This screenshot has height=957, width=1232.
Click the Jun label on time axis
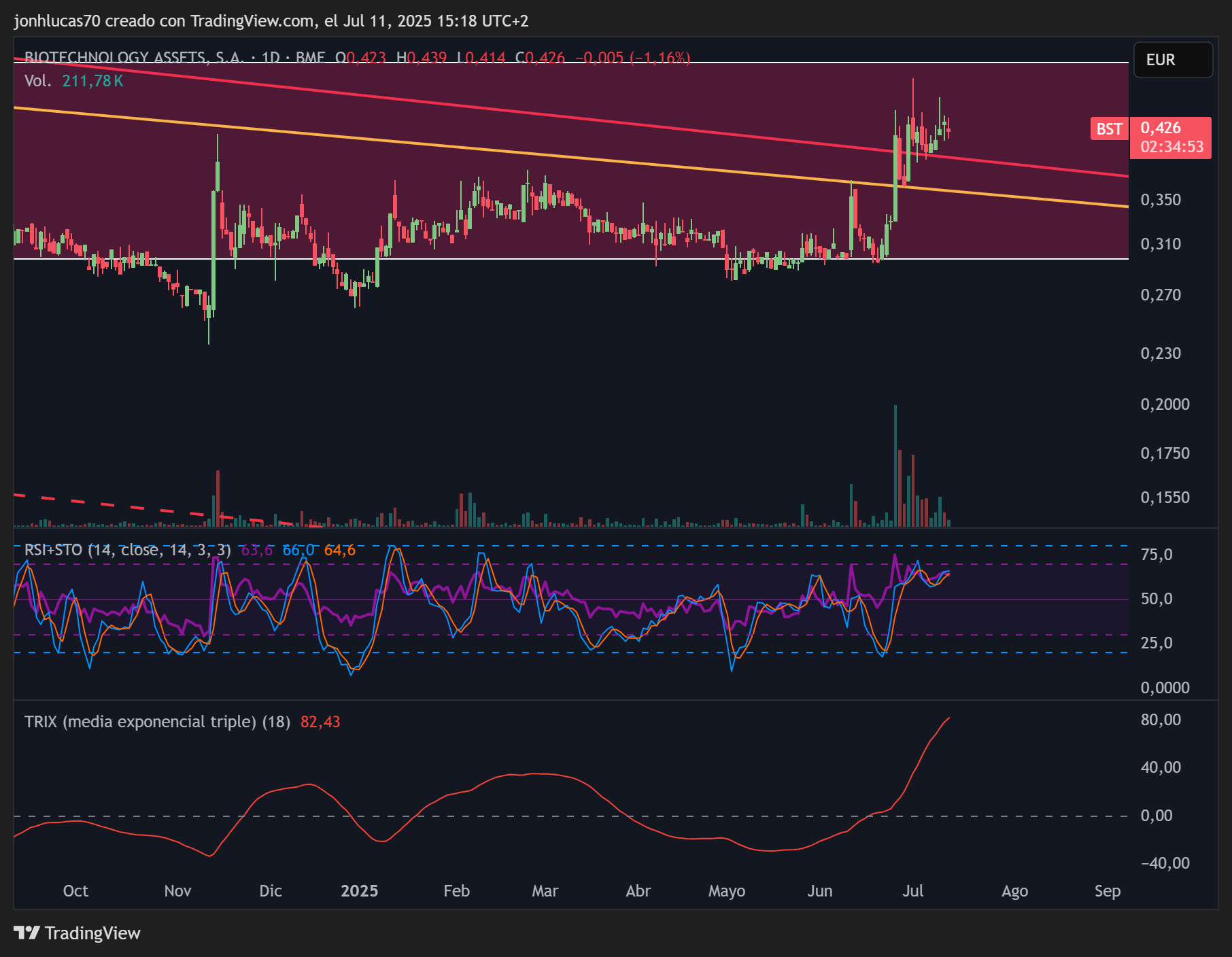pos(820,891)
